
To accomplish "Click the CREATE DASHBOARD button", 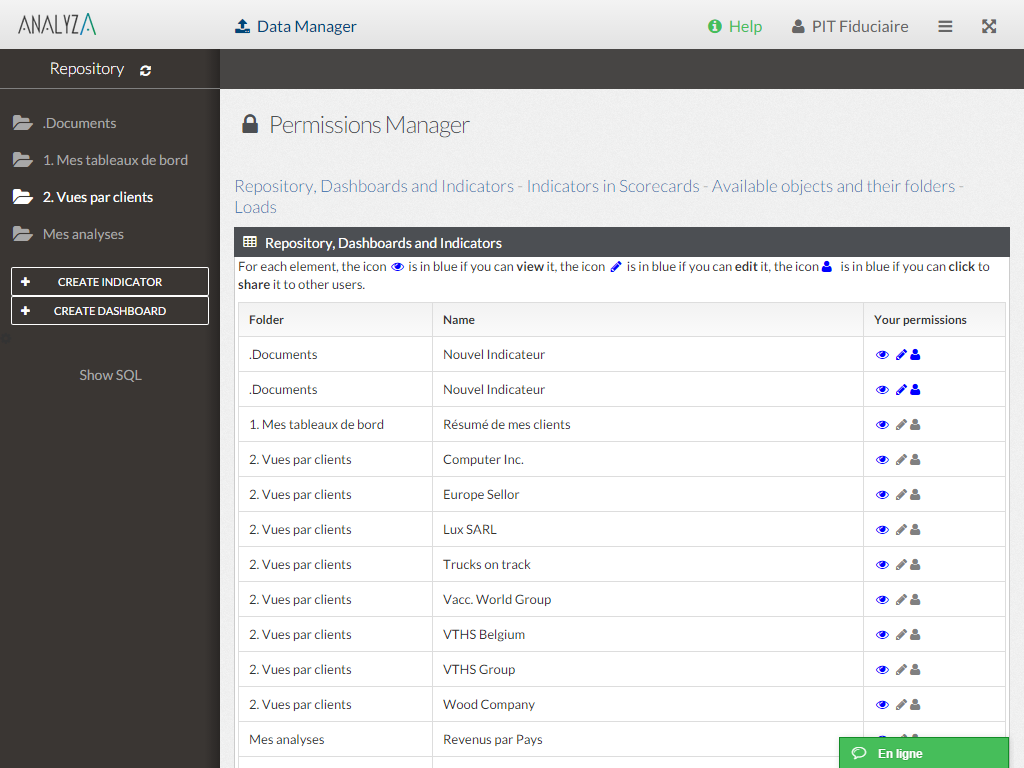I will point(110,311).
